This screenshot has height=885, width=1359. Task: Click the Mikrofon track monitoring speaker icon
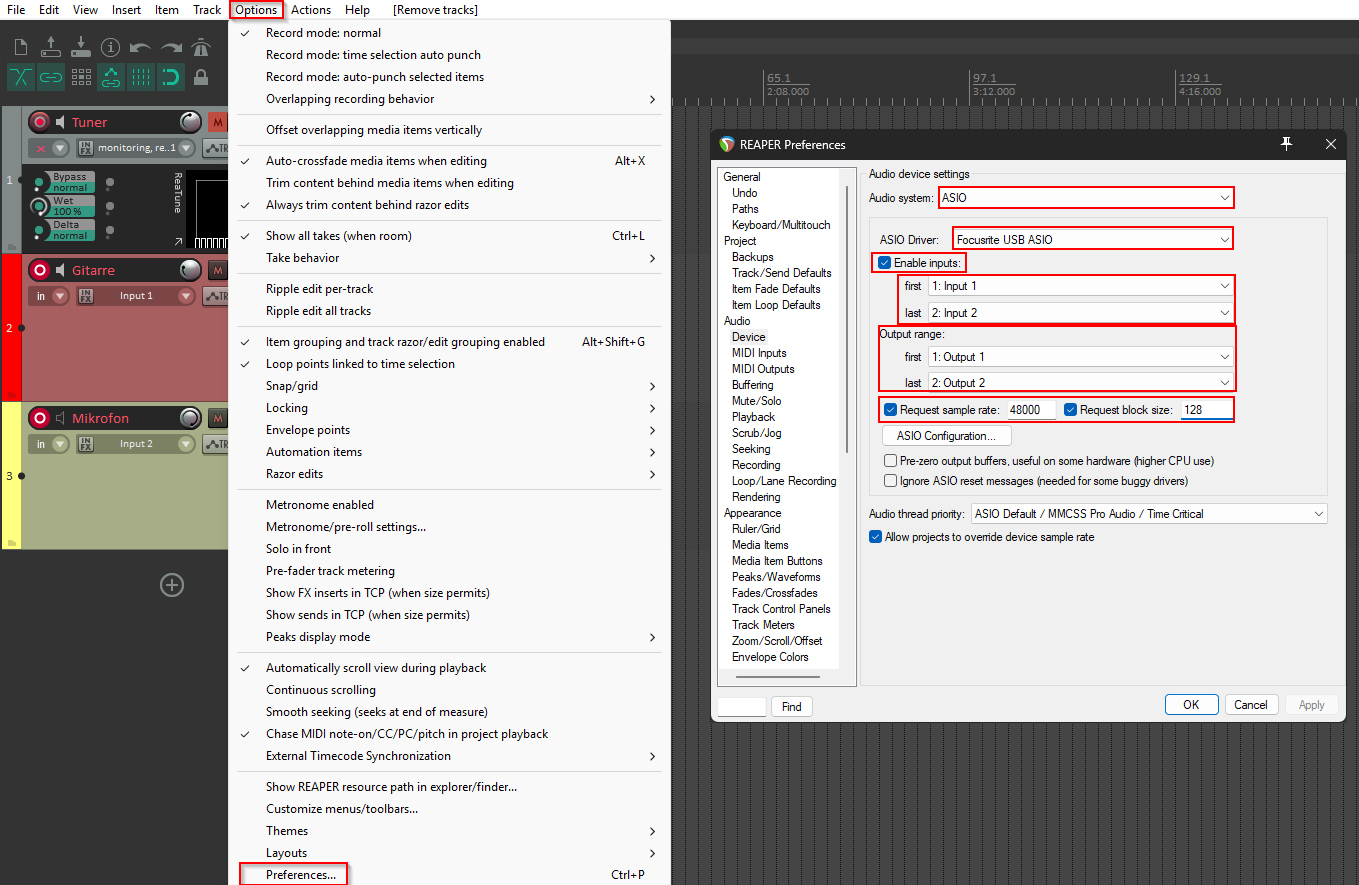(61, 418)
